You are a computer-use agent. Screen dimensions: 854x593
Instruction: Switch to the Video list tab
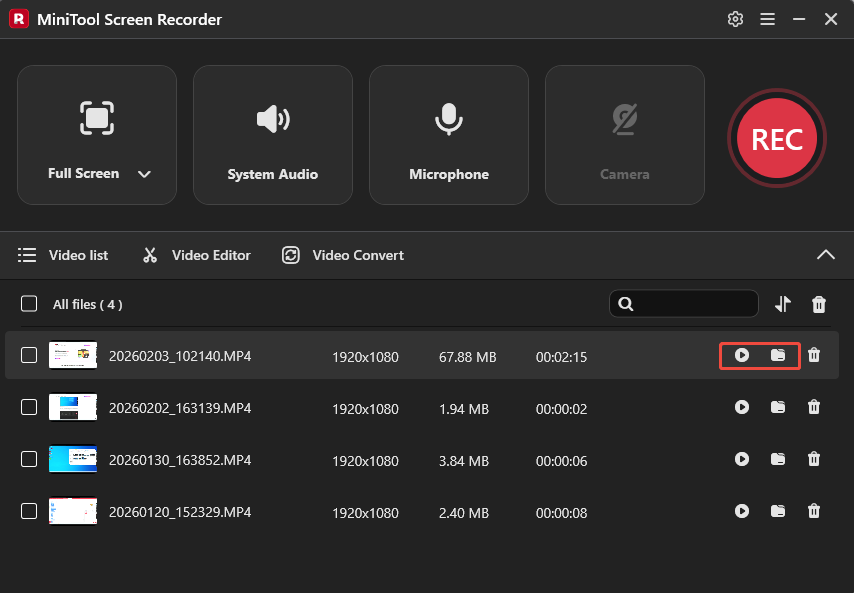tap(63, 255)
